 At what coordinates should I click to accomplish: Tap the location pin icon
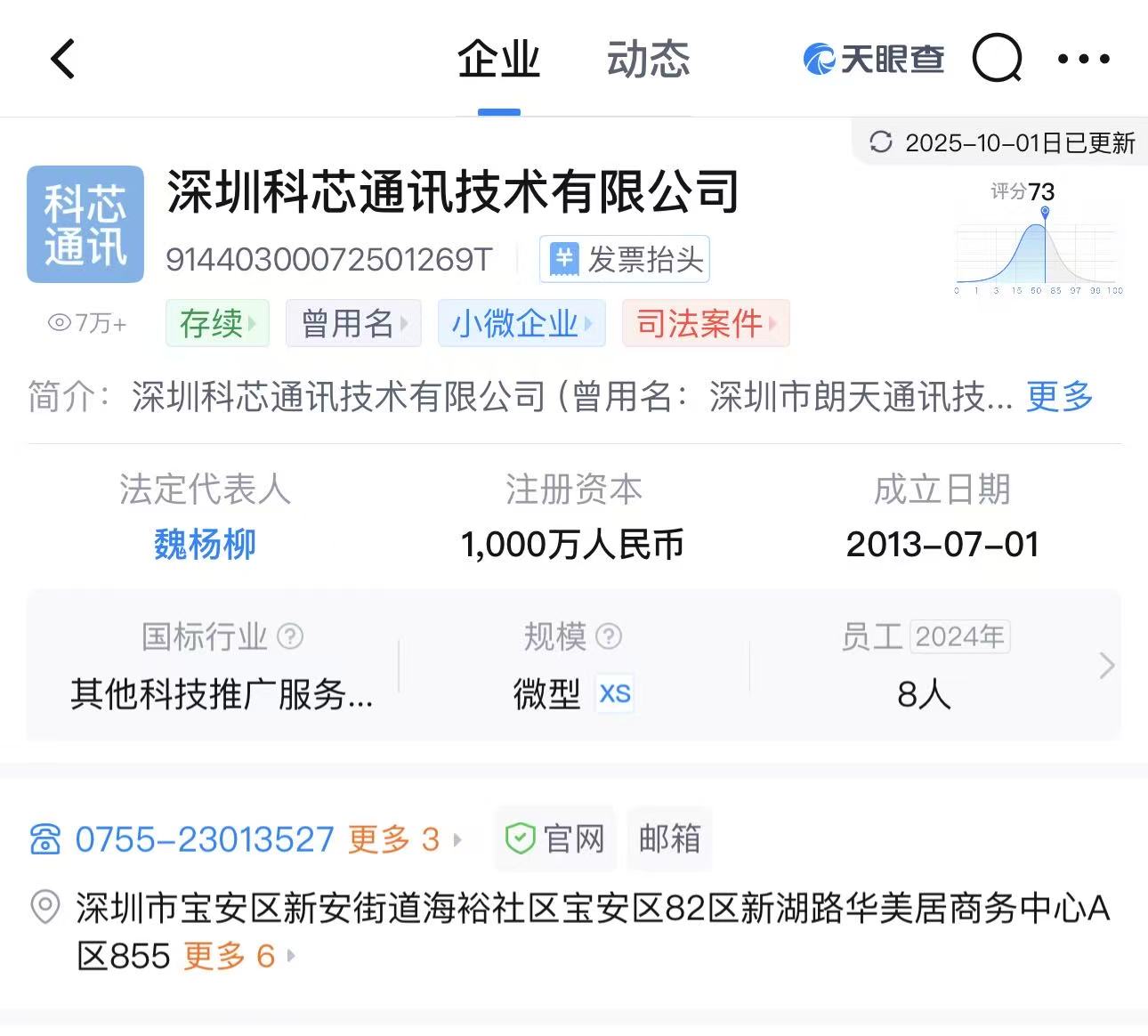pyautogui.click(x=45, y=908)
